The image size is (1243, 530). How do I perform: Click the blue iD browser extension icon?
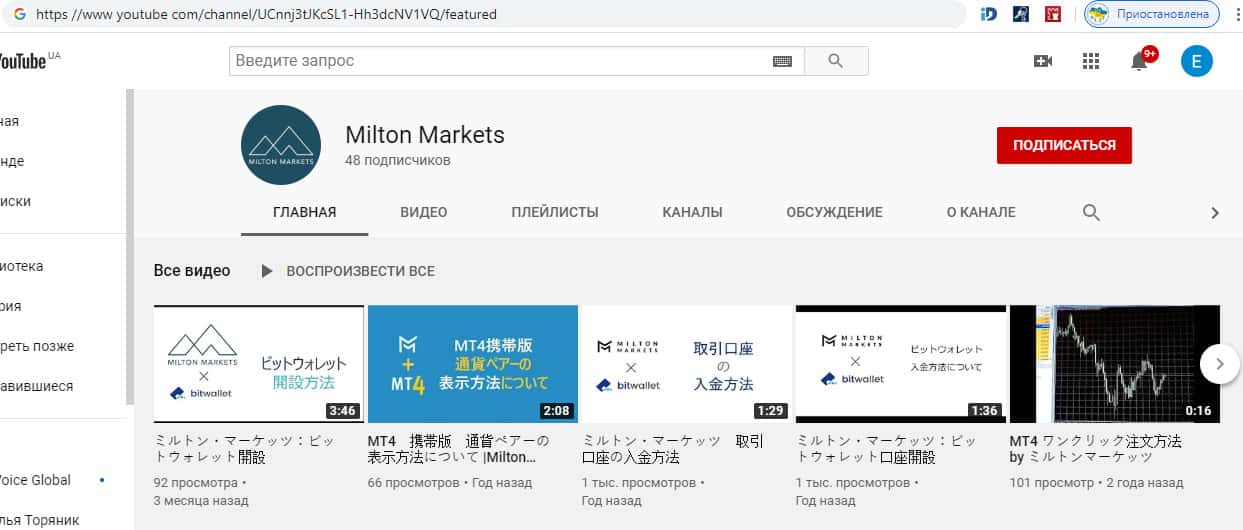click(x=989, y=14)
